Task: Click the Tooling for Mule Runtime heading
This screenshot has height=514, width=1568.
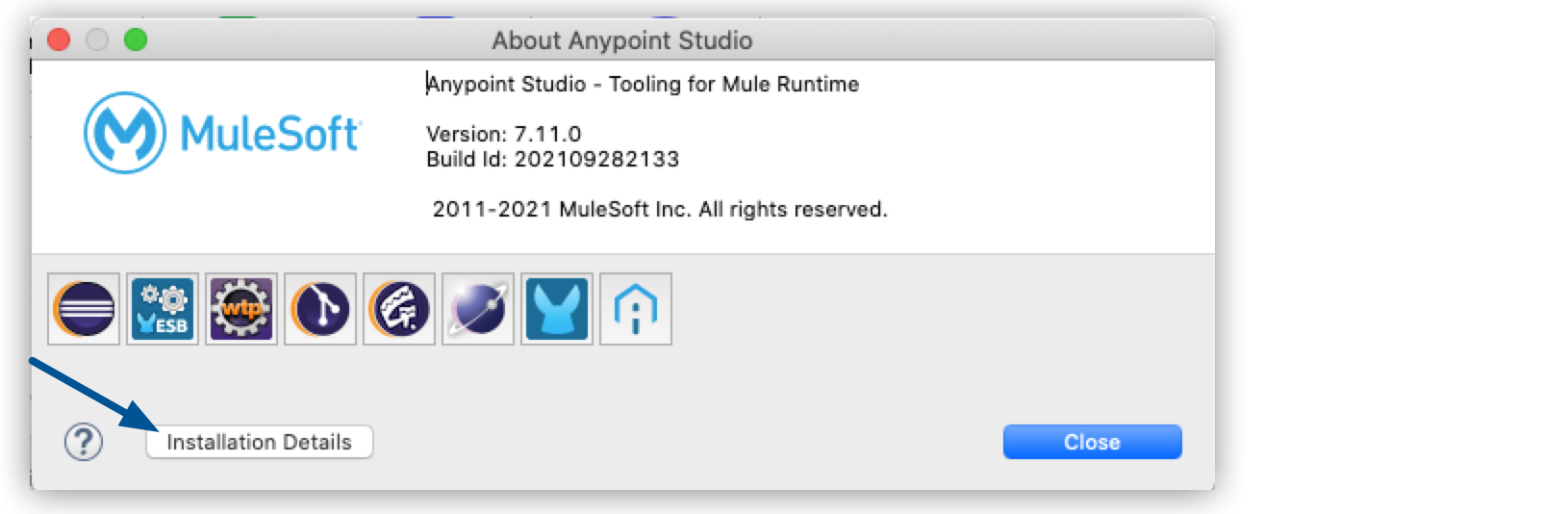Action: click(643, 85)
